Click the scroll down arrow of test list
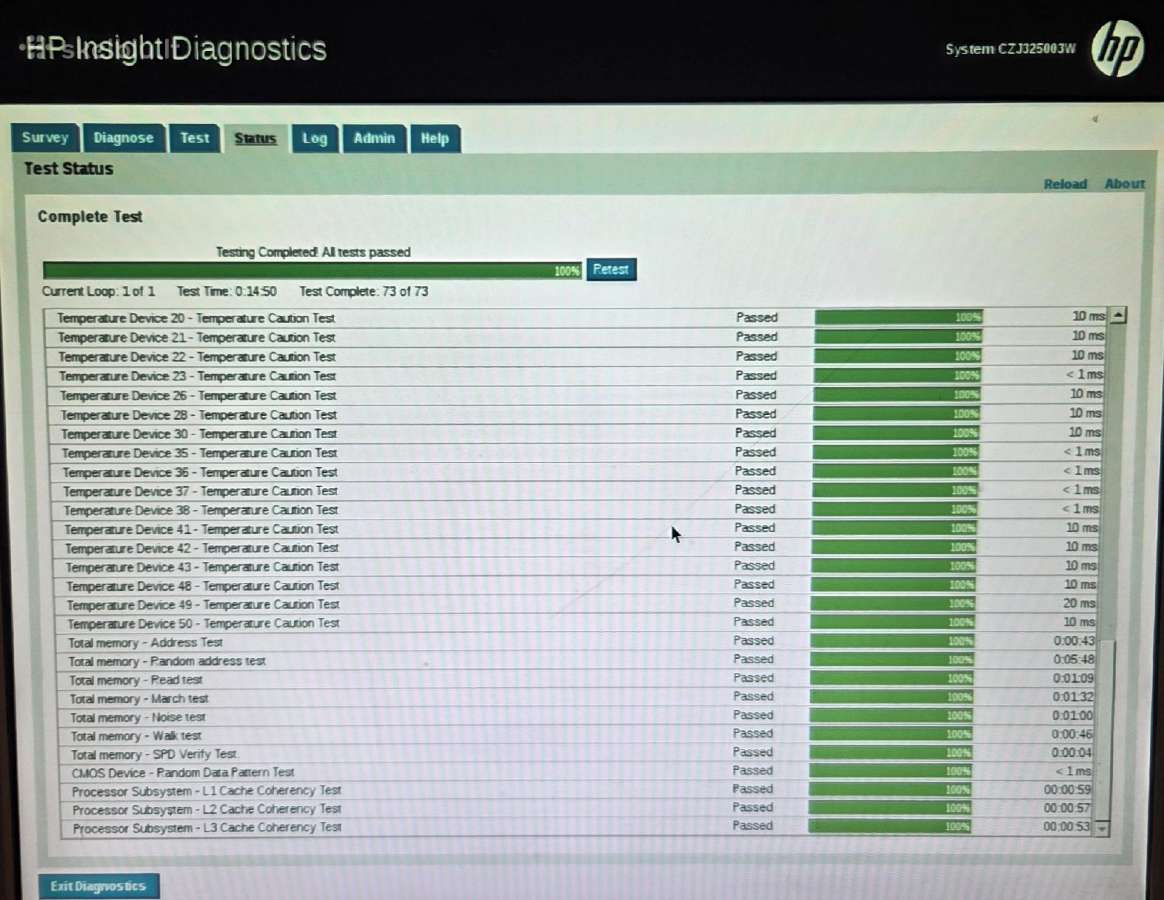Screen dimensions: 1164x900 point(1102,827)
